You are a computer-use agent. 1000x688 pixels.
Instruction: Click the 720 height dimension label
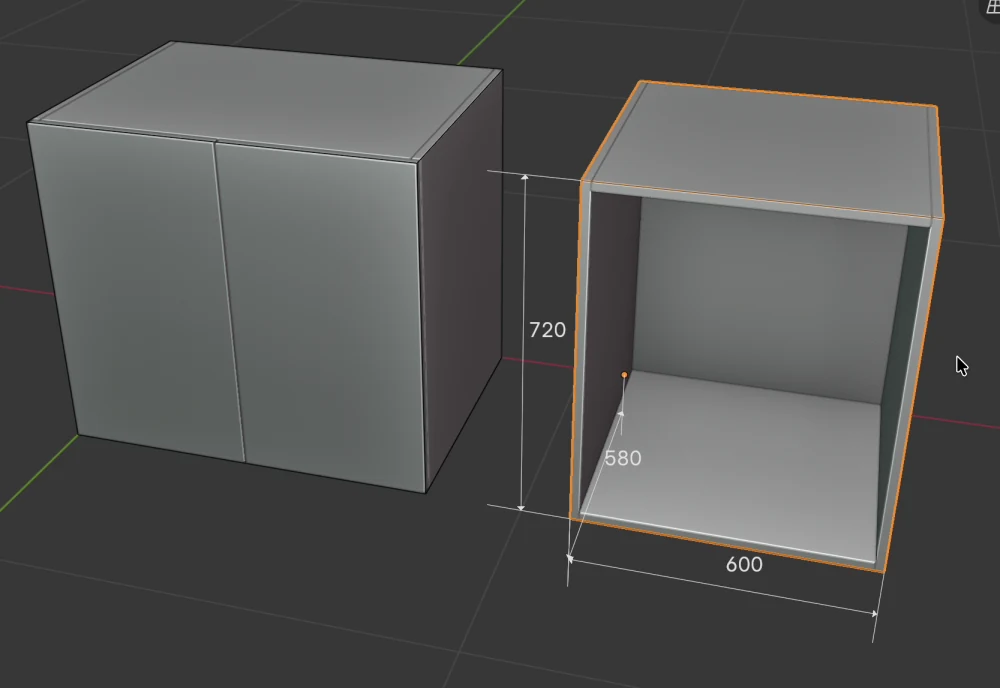547,330
